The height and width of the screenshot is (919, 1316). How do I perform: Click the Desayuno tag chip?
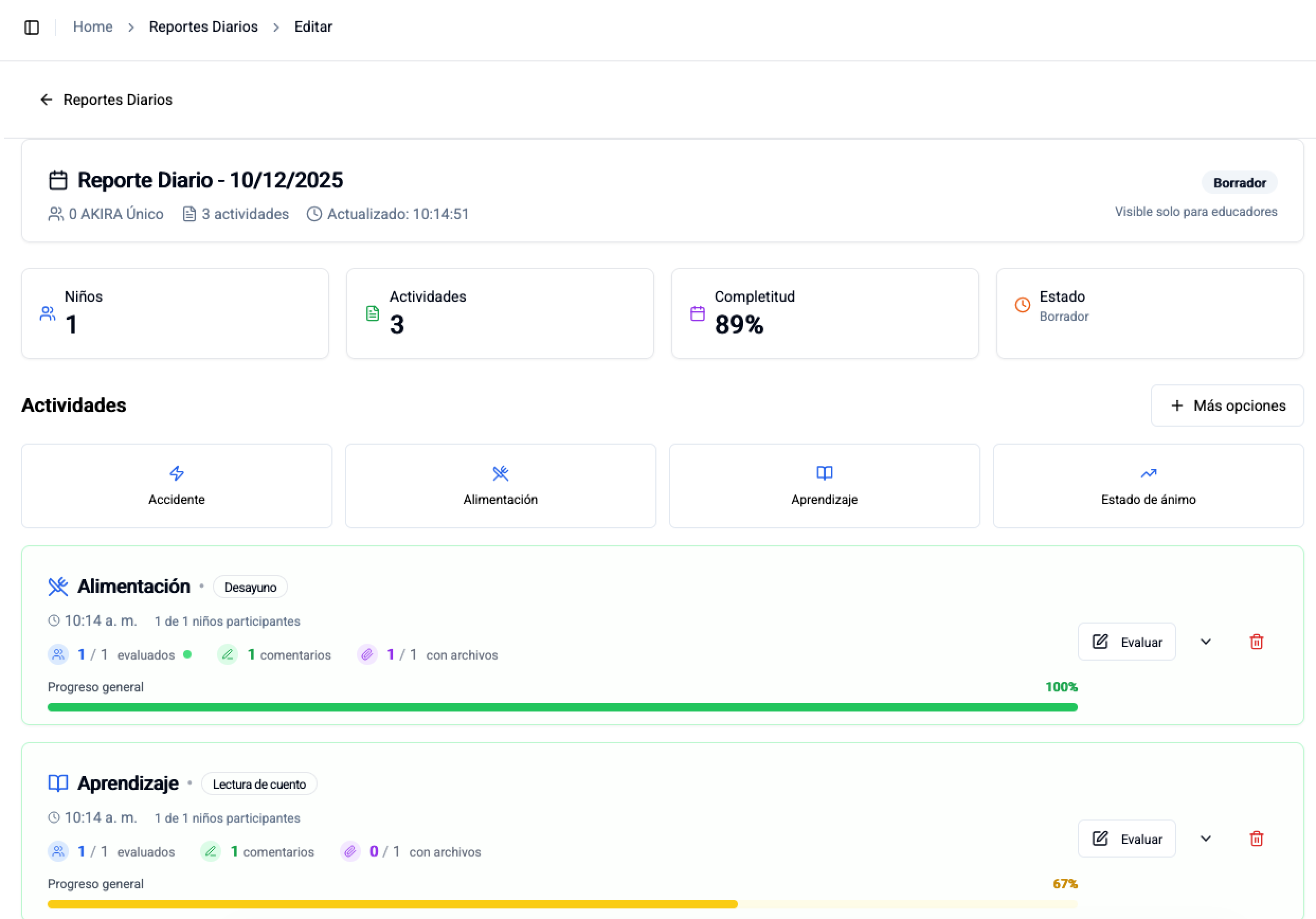point(250,587)
